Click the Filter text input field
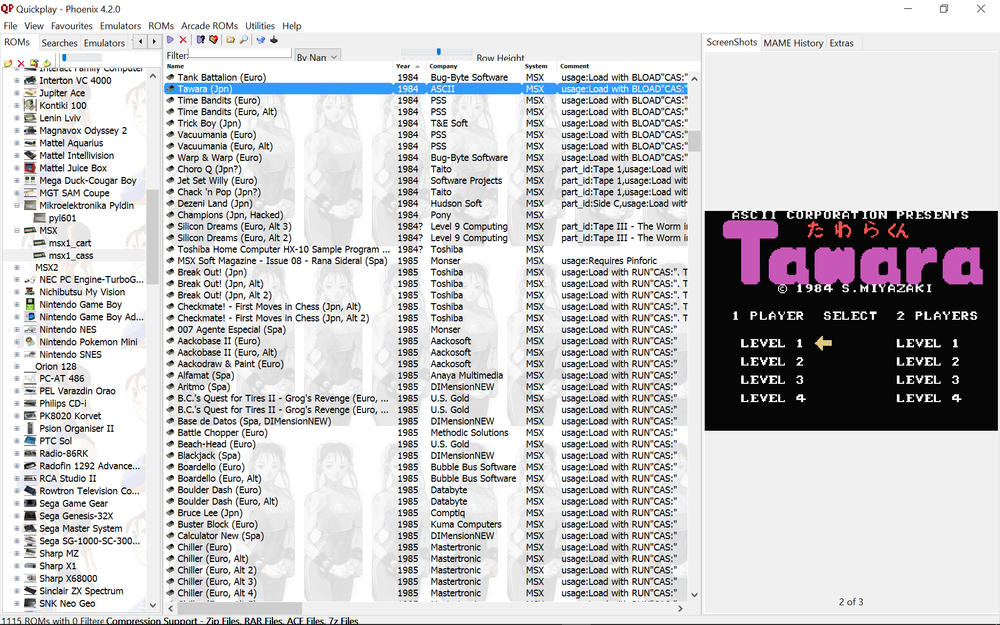The height and width of the screenshot is (625, 1000). (x=240, y=54)
